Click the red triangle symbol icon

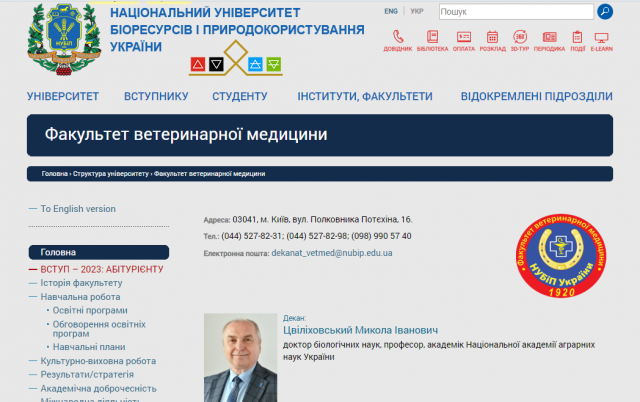[198, 64]
